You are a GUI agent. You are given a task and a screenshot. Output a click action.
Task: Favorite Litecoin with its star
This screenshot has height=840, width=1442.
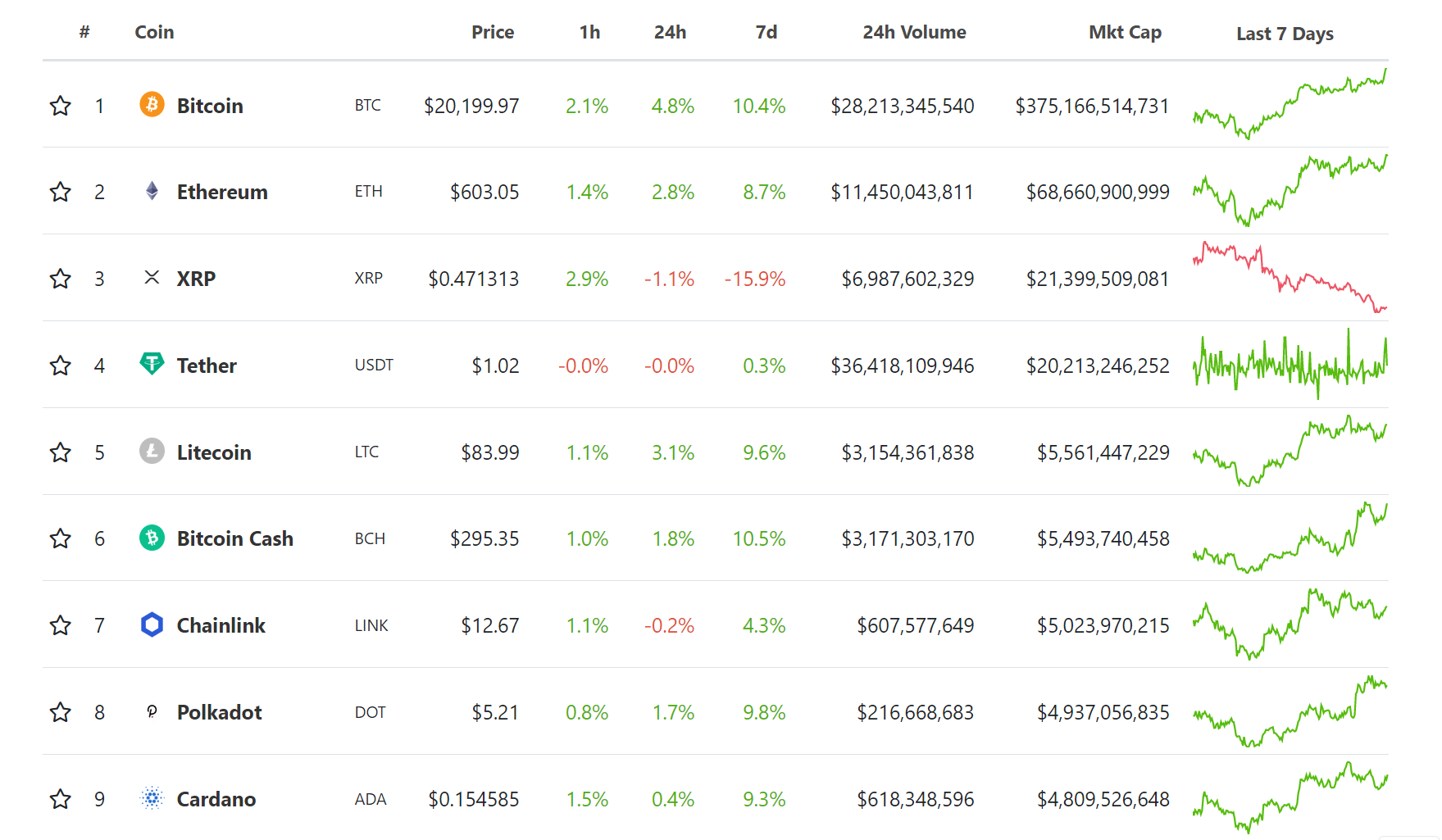(61, 452)
